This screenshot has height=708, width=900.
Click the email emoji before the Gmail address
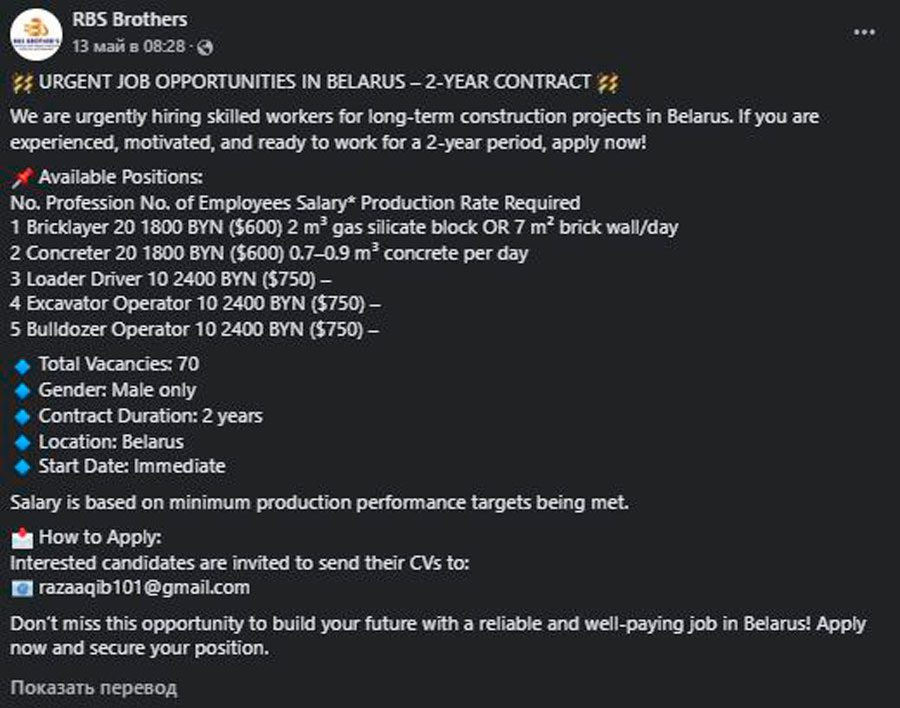pos(22,589)
